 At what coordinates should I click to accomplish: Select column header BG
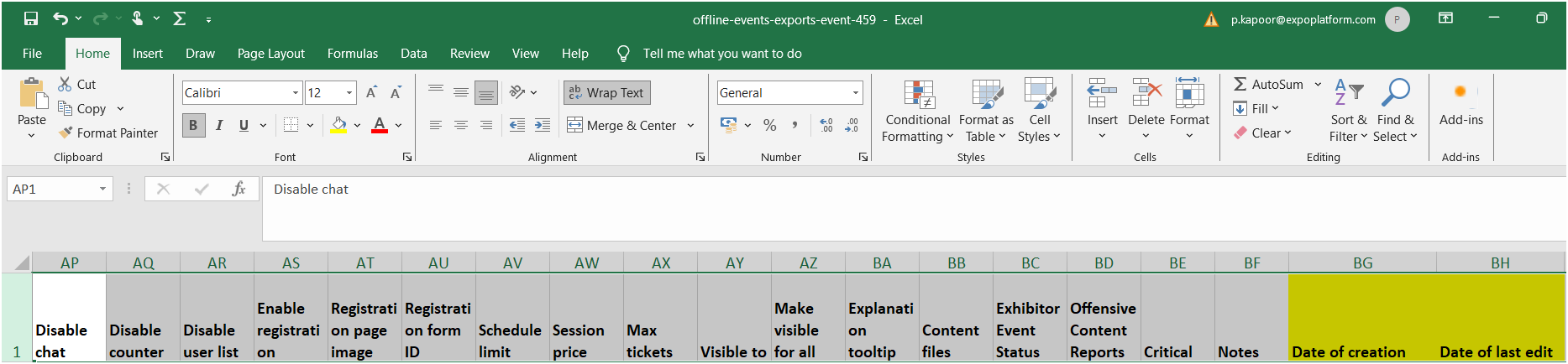1362,263
